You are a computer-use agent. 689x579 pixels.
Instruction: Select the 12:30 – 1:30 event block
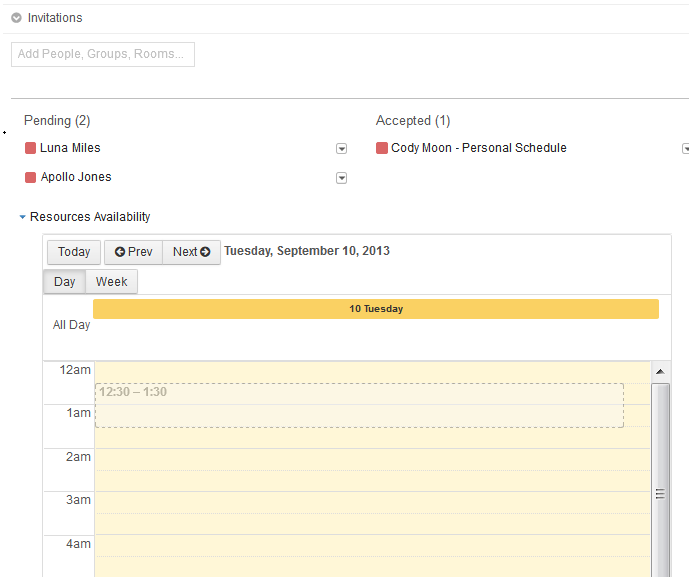[x=359, y=405]
